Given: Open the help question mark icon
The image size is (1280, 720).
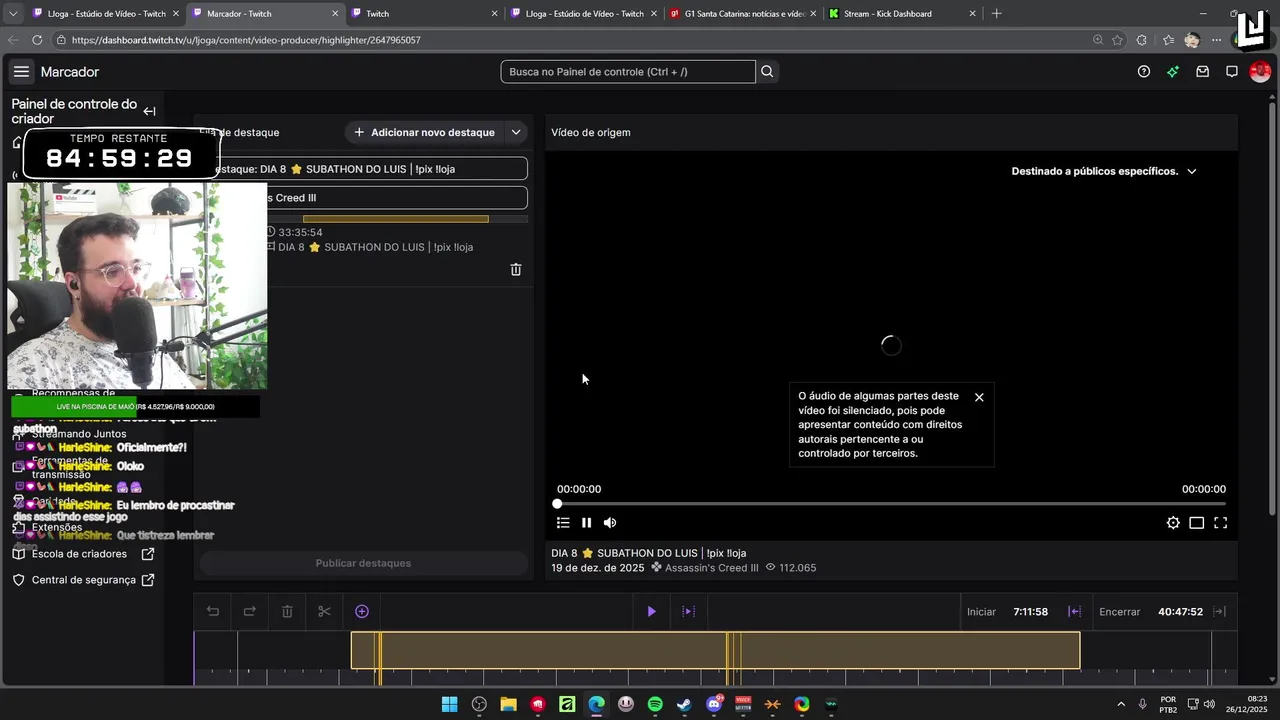Looking at the screenshot, I should [1144, 72].
